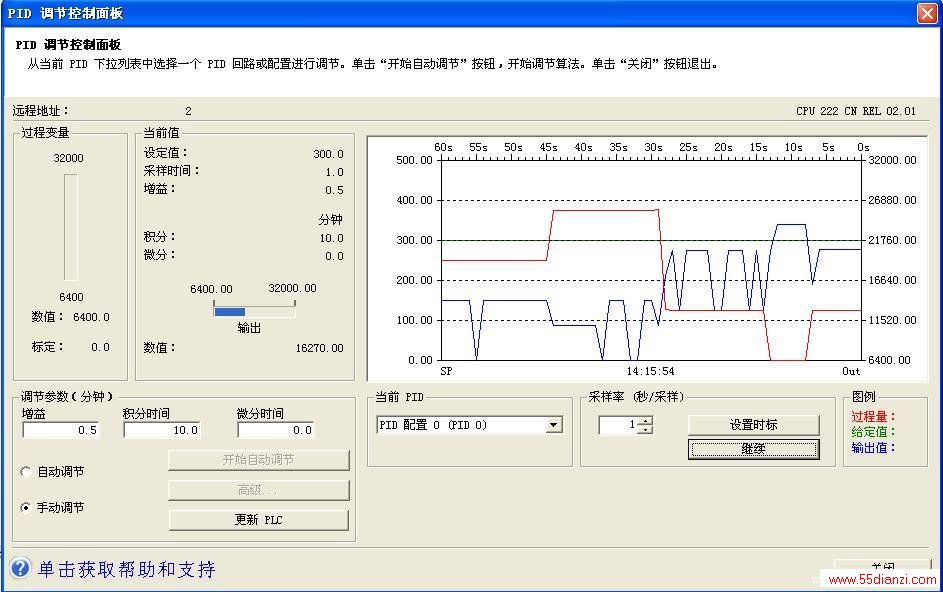Click the 500.00 chart axis label

[x=414, y=160]
